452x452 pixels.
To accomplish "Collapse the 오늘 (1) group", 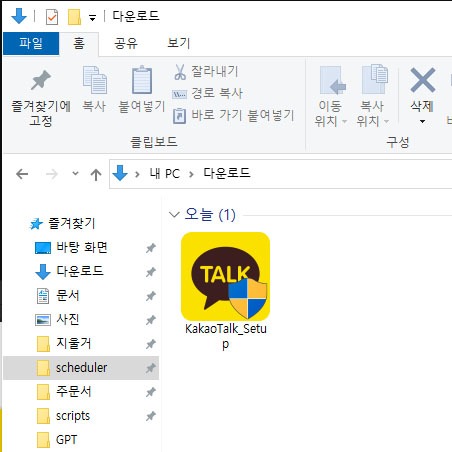I will 174,214.
